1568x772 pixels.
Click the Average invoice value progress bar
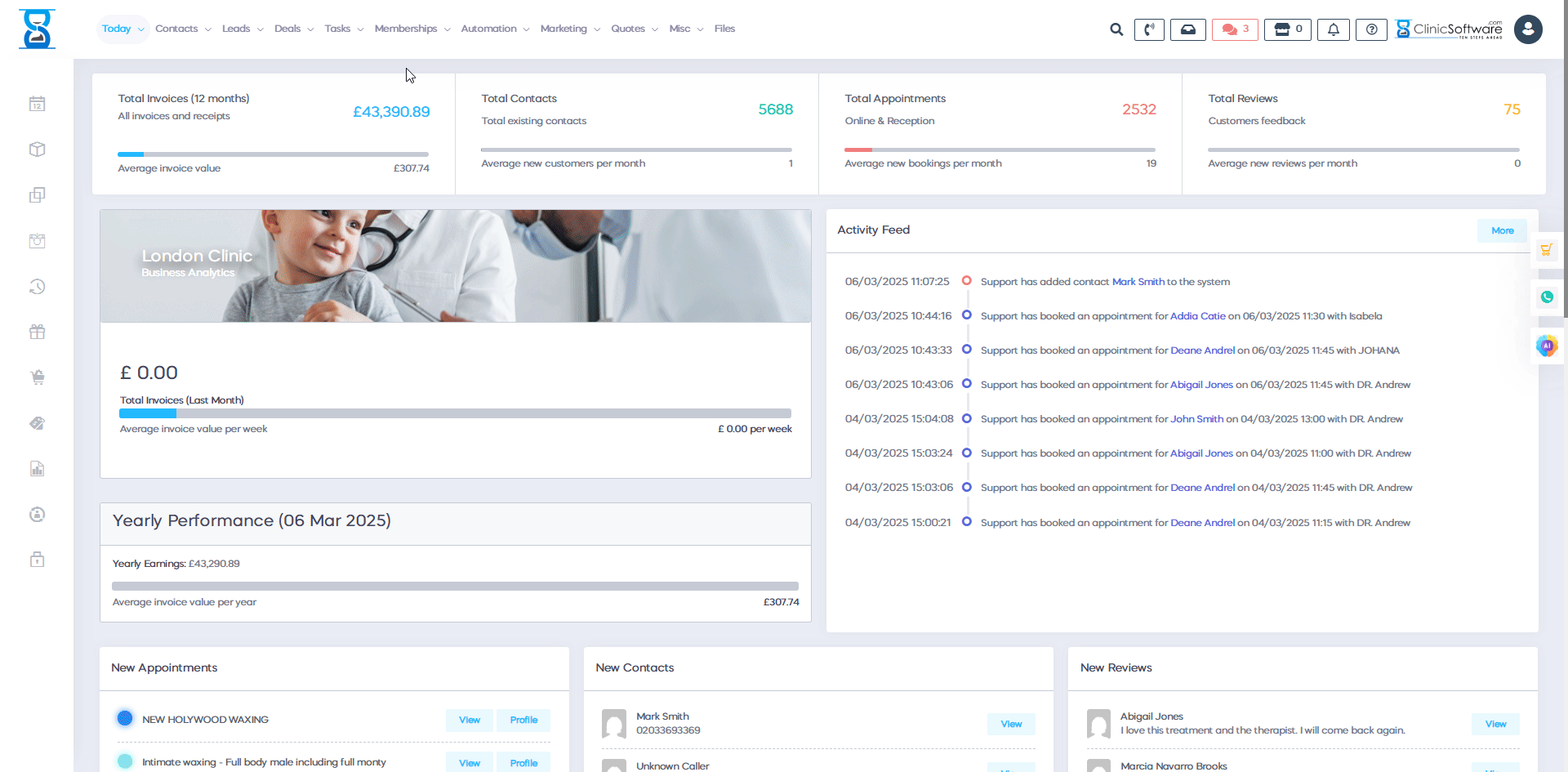point(274,154)
